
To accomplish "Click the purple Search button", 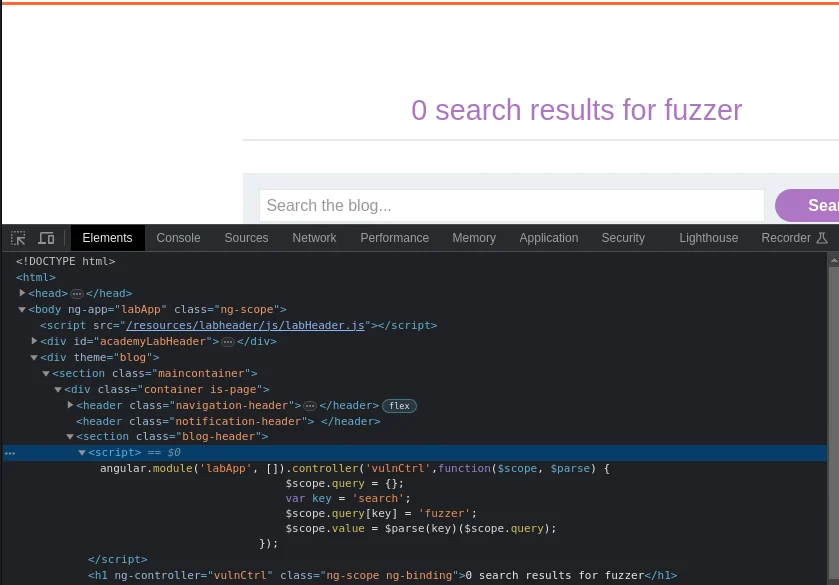I will (807, 206).
